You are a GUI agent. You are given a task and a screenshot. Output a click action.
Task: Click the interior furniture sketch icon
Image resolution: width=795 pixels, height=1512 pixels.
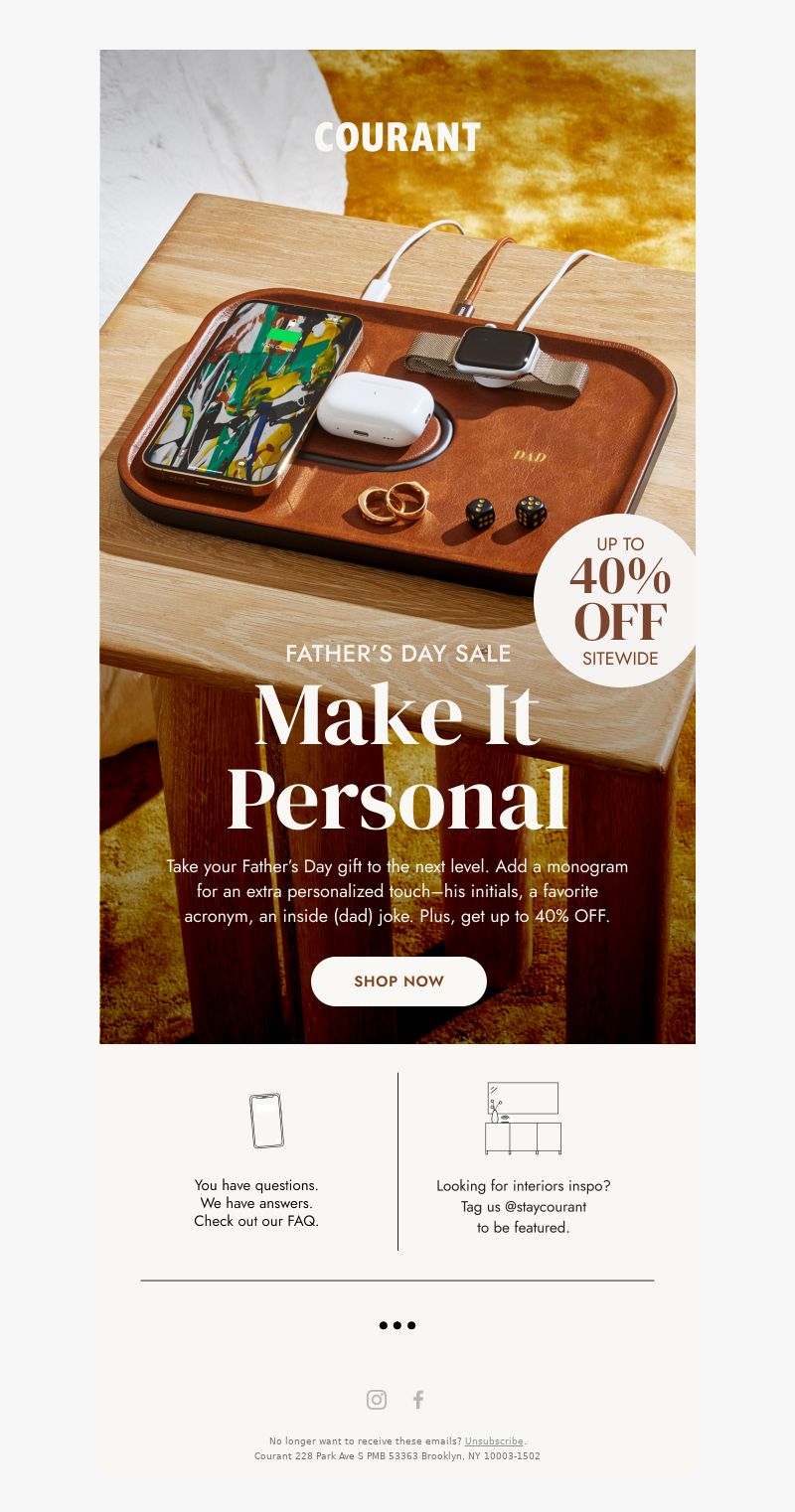click(524, 1119)
